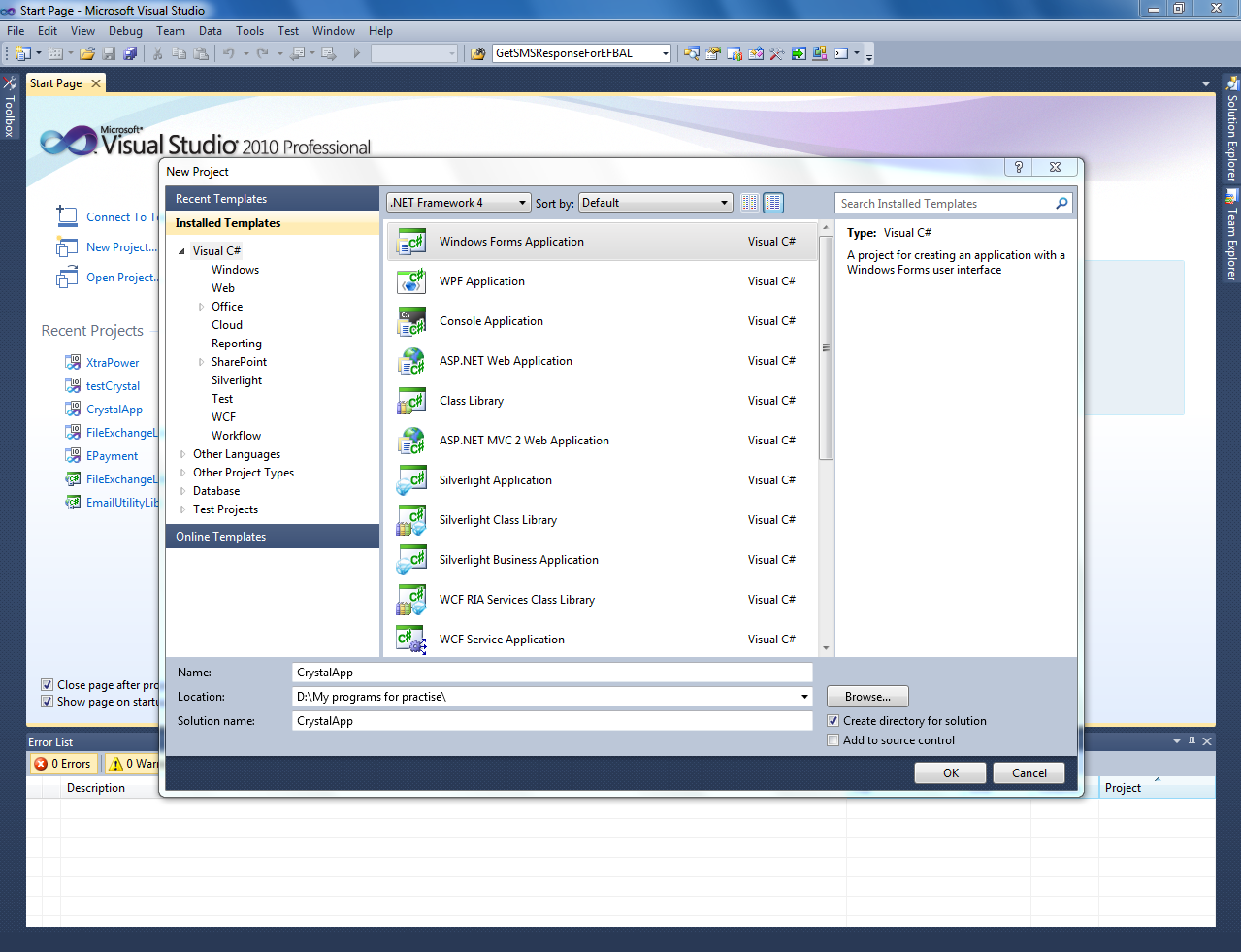Select Windows Forms Application template icon
Screen dimensions: 1241x952
pos(411,242)
